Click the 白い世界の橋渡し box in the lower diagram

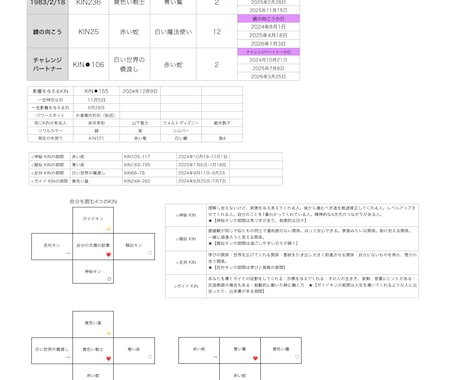52,351
